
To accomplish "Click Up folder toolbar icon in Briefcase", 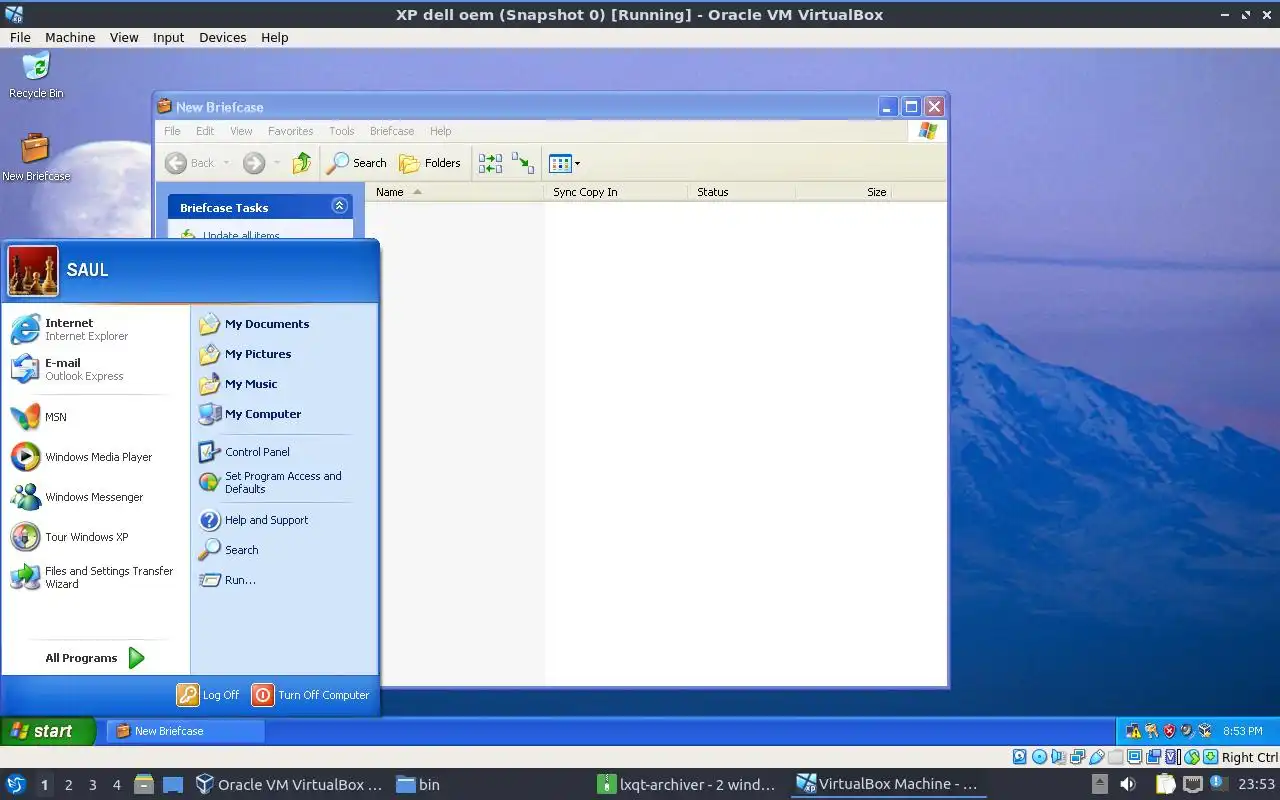I will pyautogui.click(x=301, y=163).
